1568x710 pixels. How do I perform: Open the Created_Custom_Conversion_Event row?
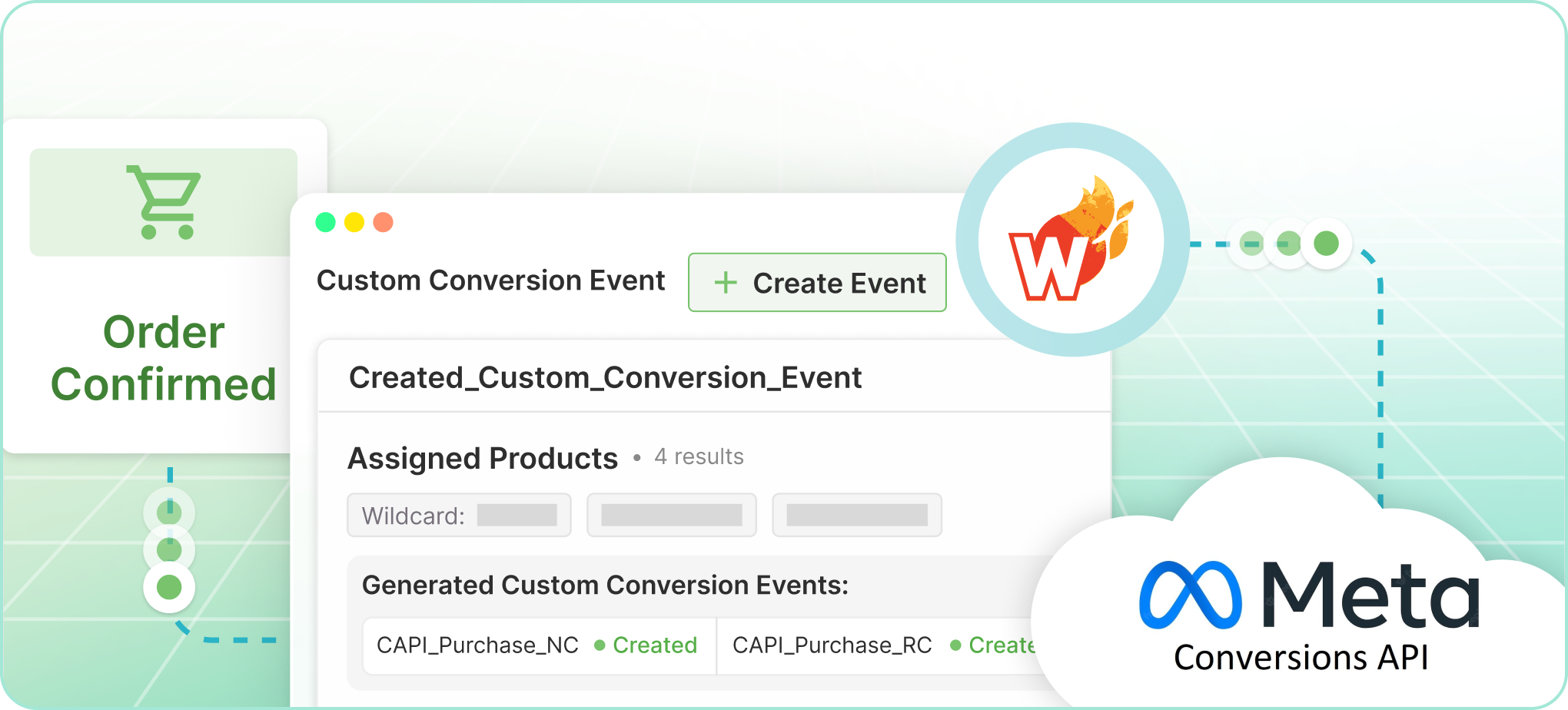[605, 377]
